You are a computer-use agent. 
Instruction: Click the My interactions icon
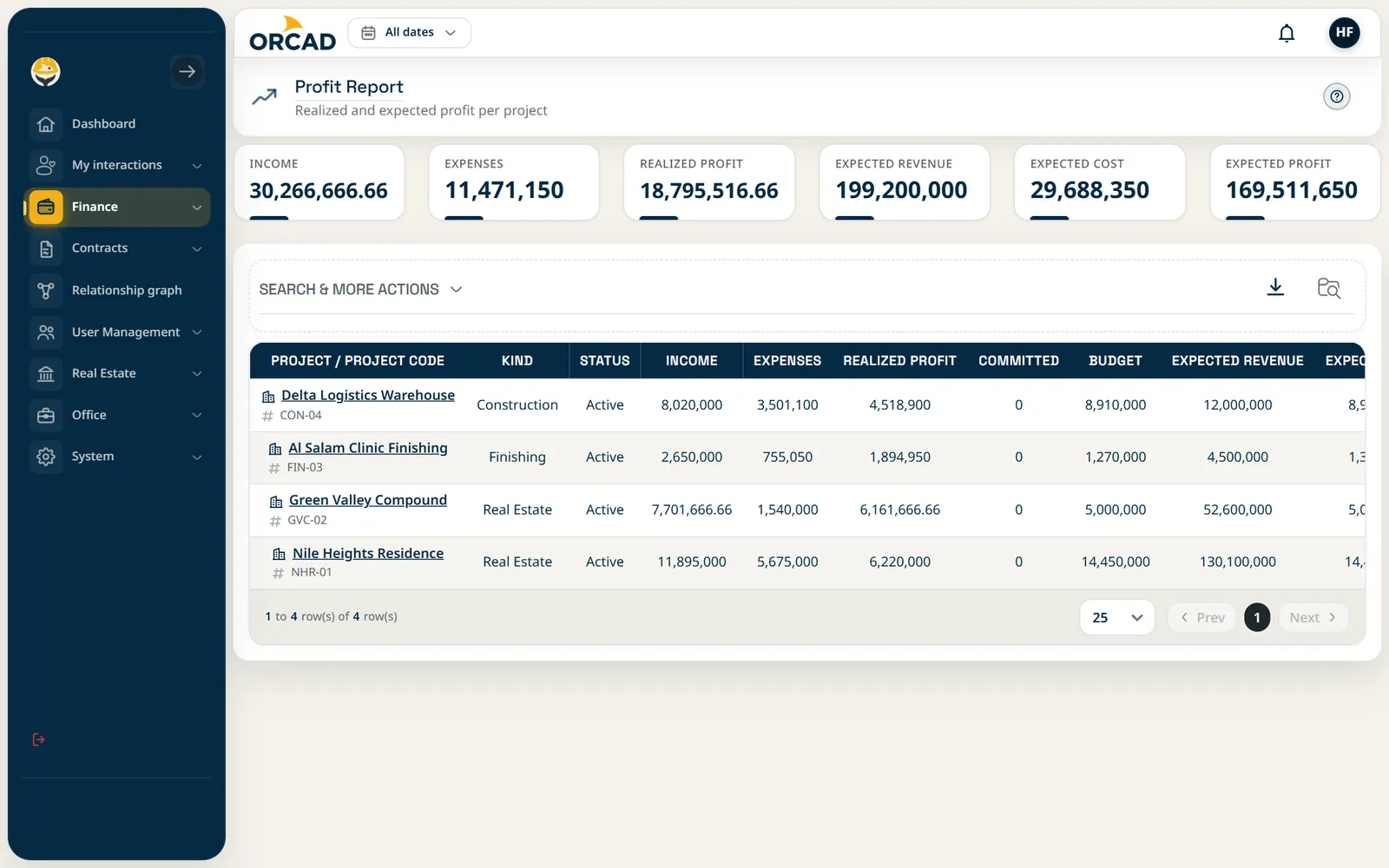(46, 165)
